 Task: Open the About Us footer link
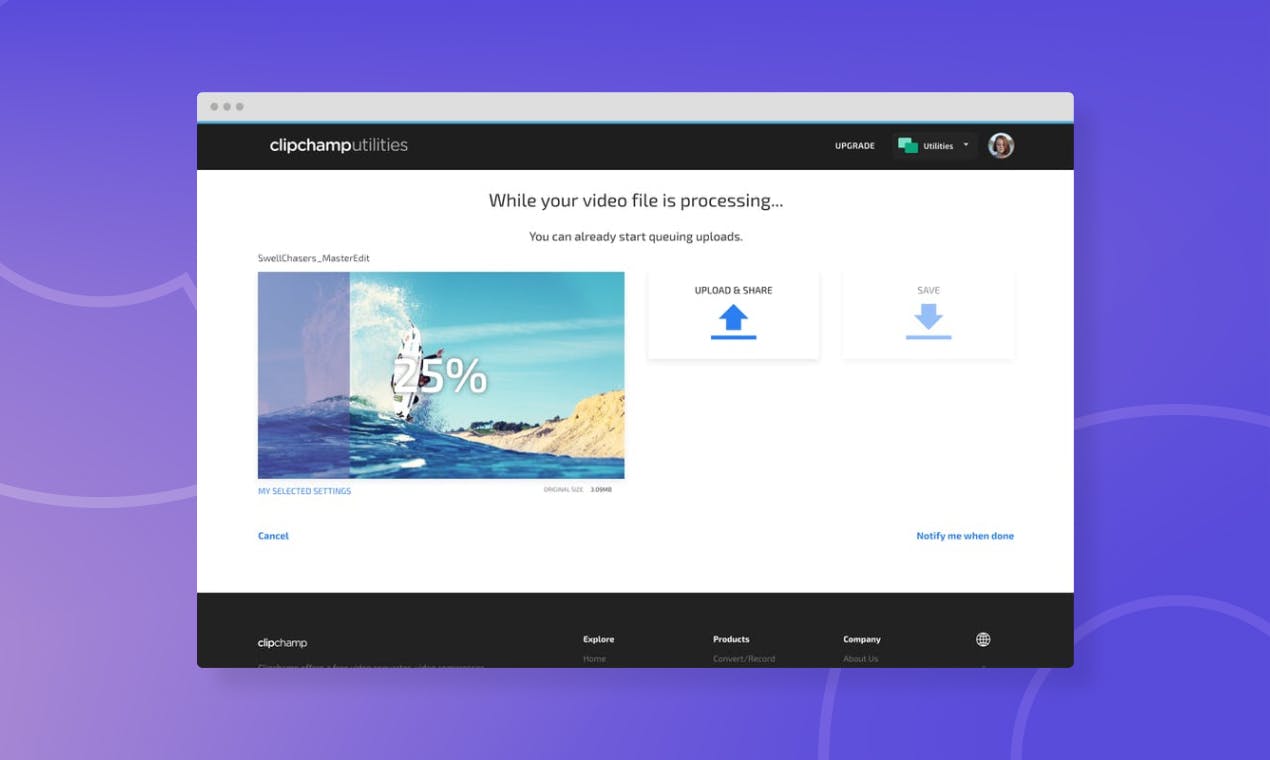861,659
